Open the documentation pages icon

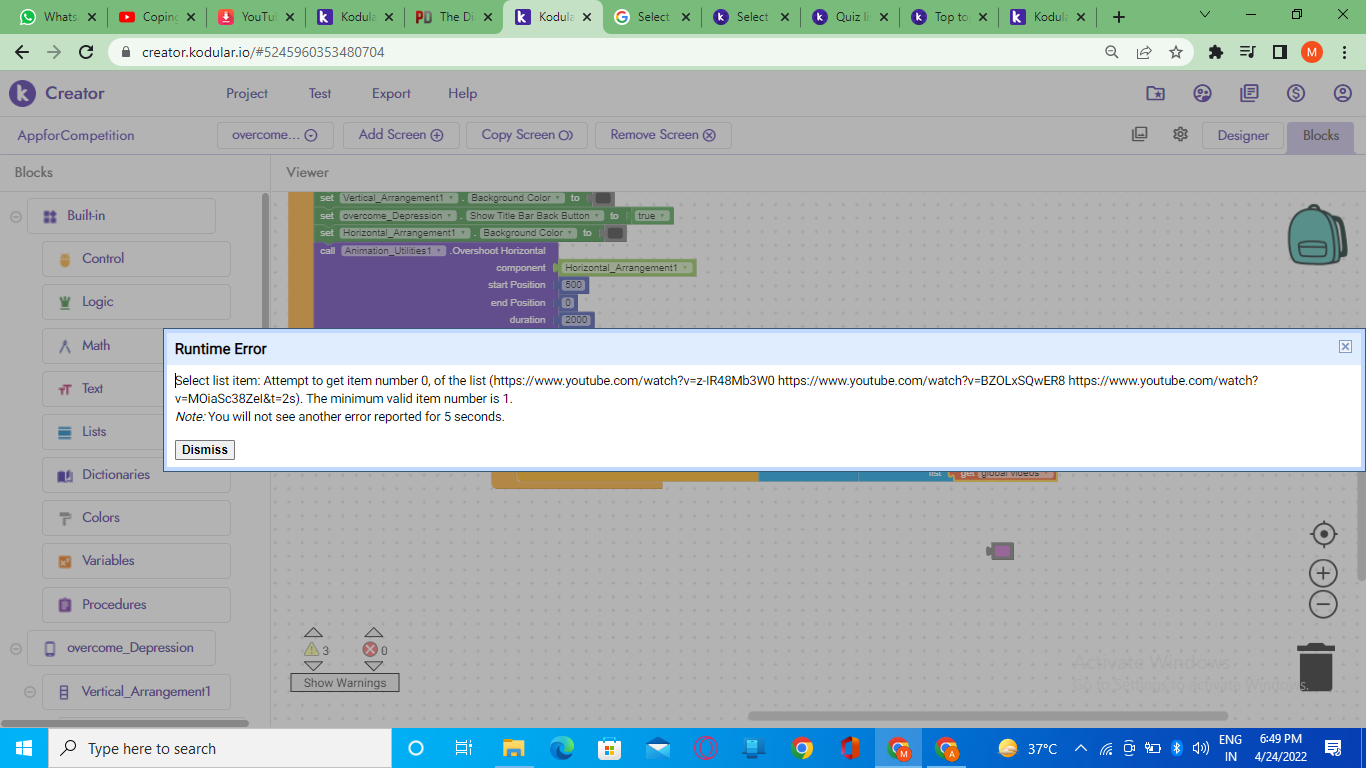(1249, 93)
